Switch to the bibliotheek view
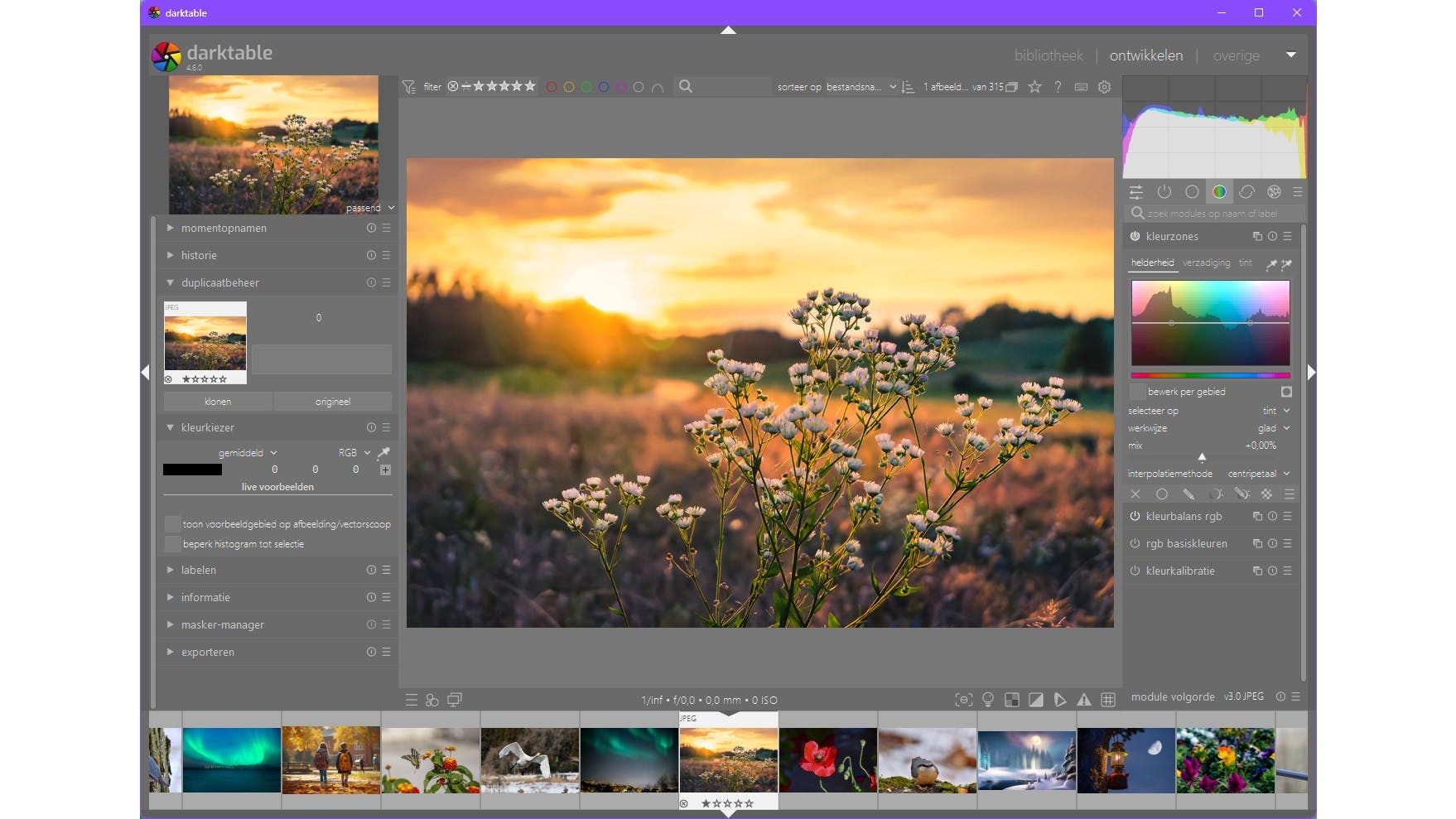Viewport: 1456px width, 819px height. 1048,55
